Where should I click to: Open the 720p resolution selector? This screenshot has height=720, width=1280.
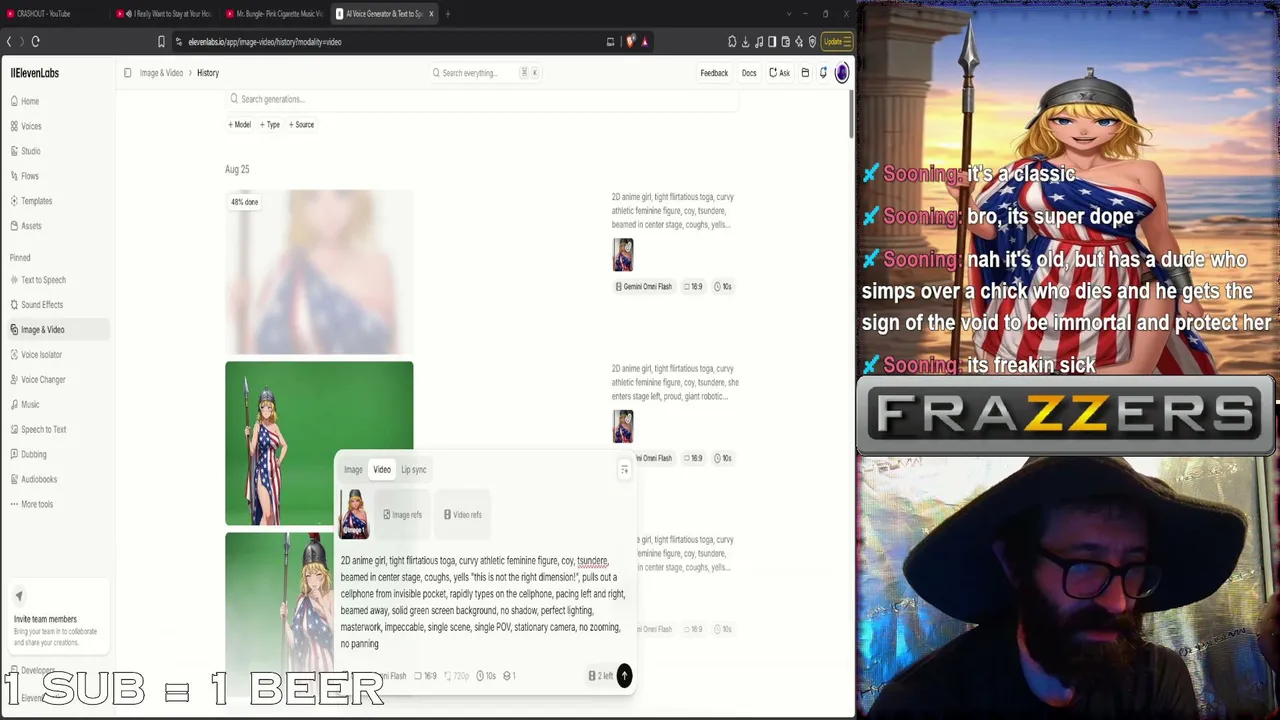[x=458, y=676]
